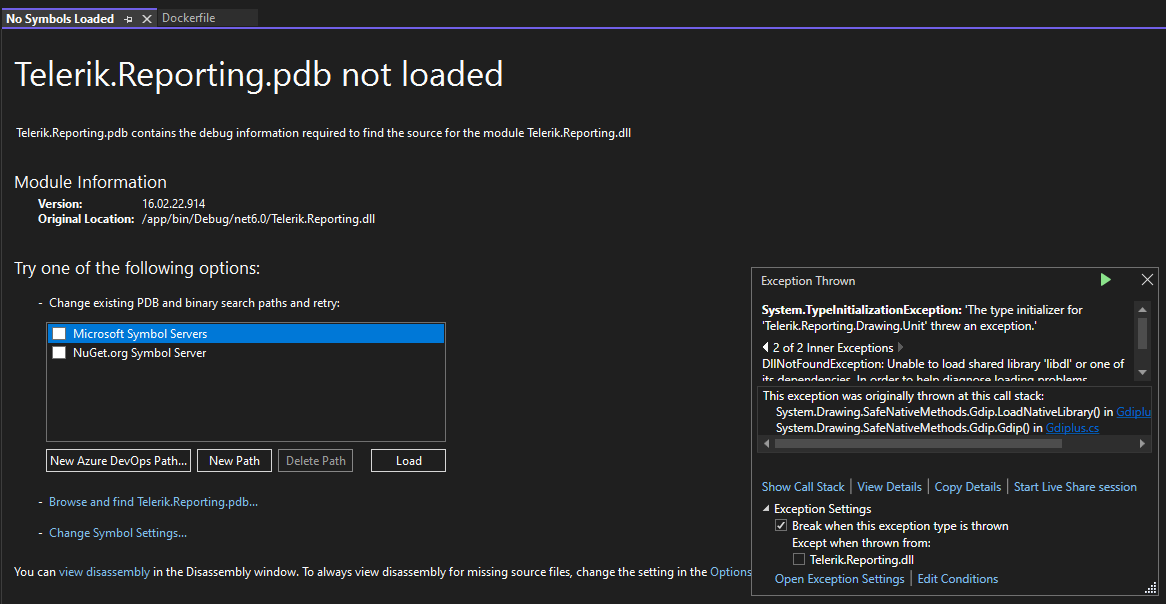Enable the NuGet.org Symbol Server checkbox
The width and height of the screenshot is (1166, 604).
pyautogui.click(x=59, y=353)
